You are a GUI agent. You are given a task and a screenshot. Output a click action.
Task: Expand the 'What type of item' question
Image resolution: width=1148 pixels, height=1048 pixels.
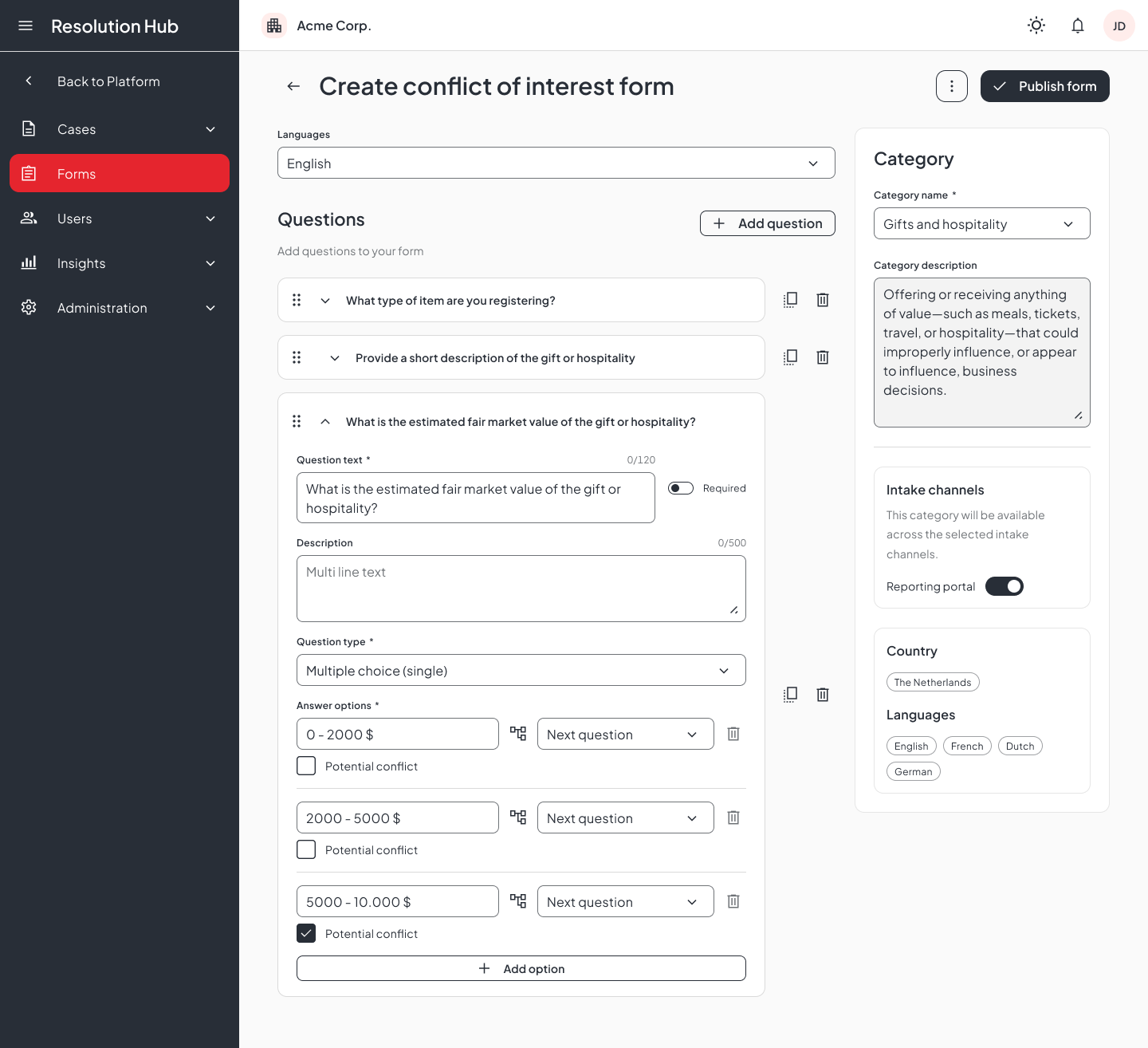coord(325,301)
